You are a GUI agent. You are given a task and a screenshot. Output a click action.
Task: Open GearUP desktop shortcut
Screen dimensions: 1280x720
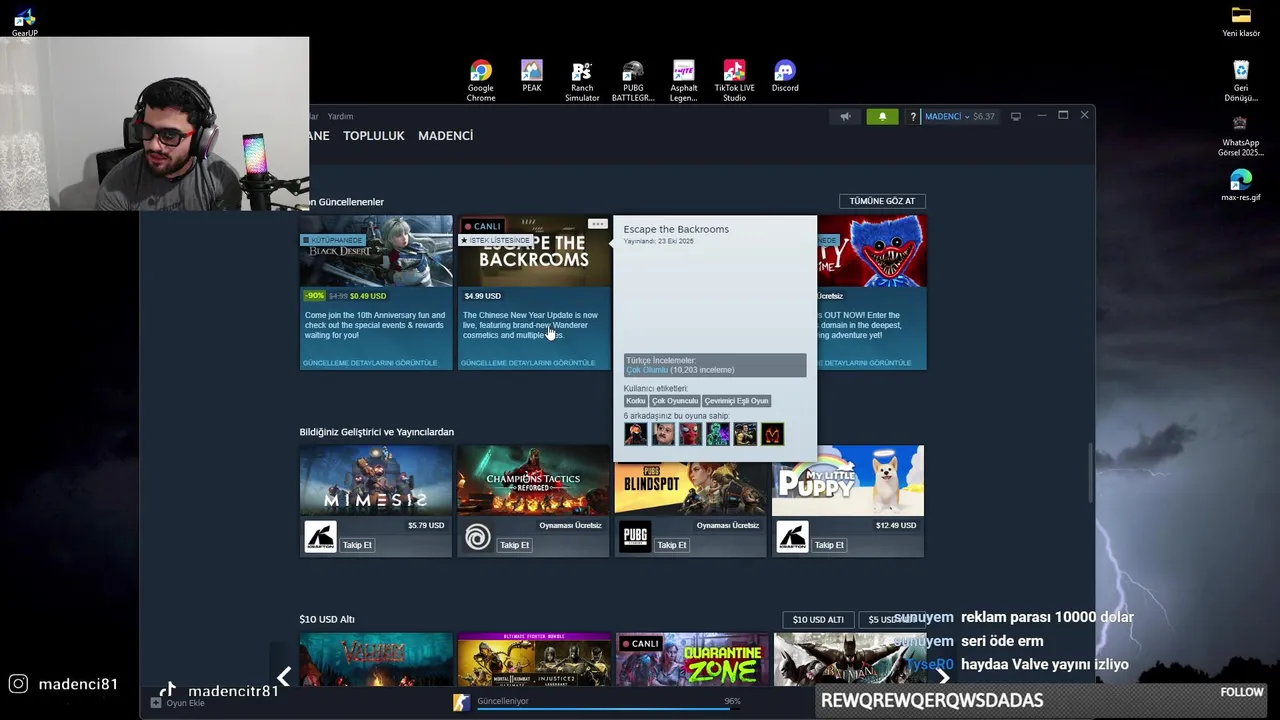[x=25, y=22]
